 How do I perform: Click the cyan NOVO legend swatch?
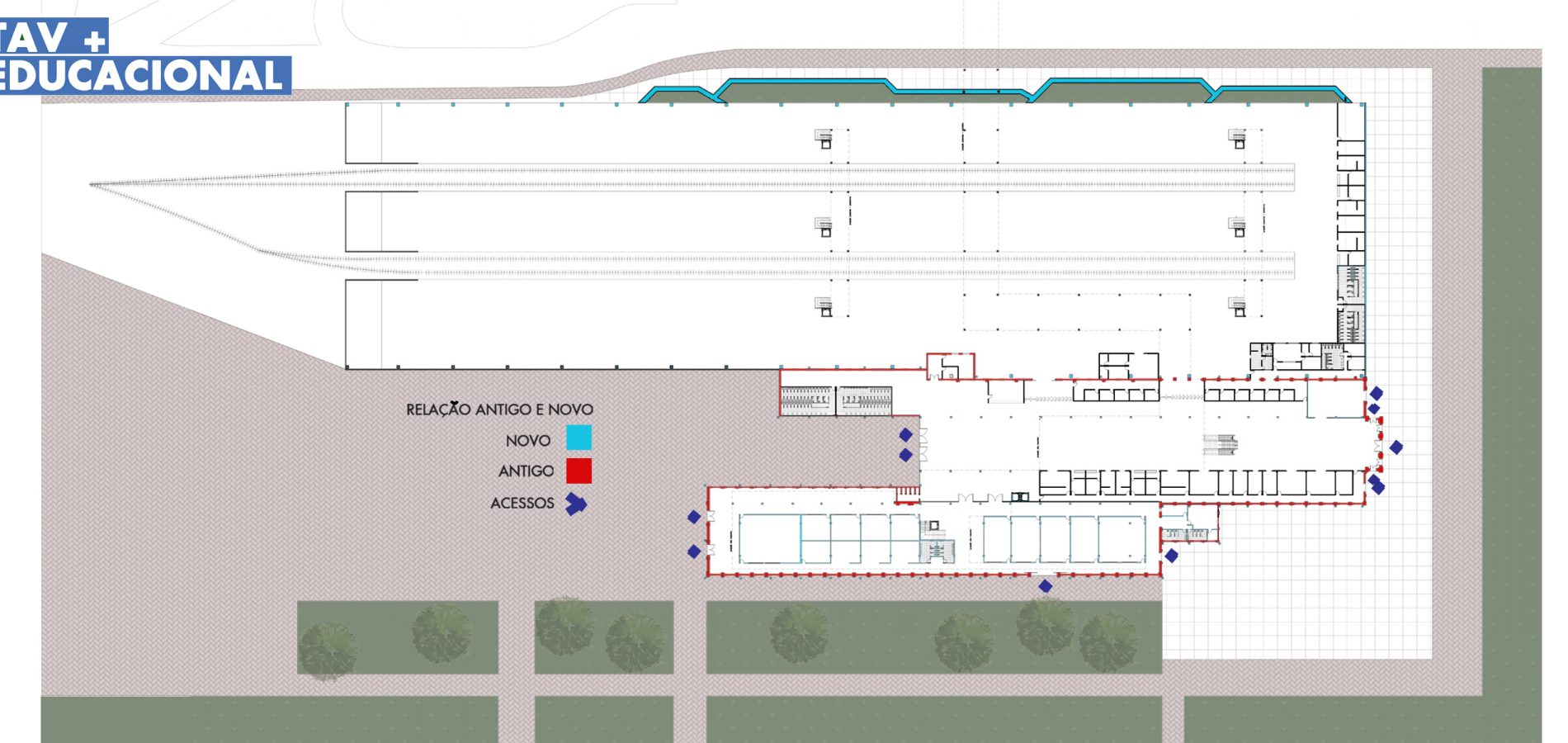[x=579, y=438]
